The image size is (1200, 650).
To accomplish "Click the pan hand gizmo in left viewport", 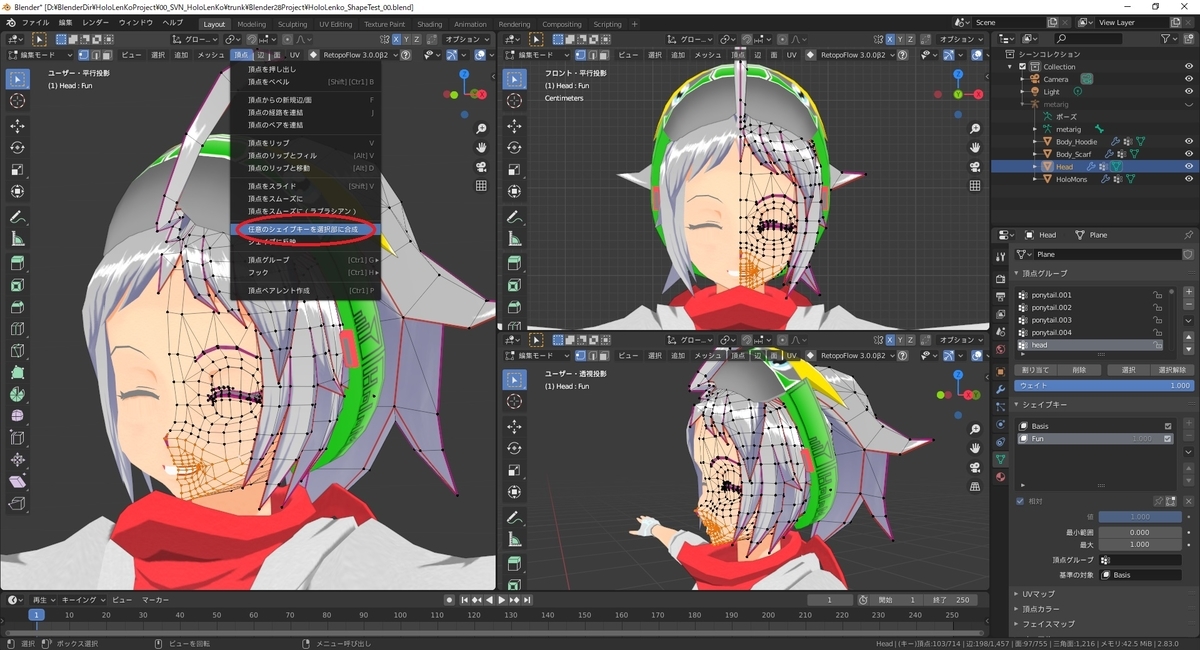I will click(x=481, y=148).
